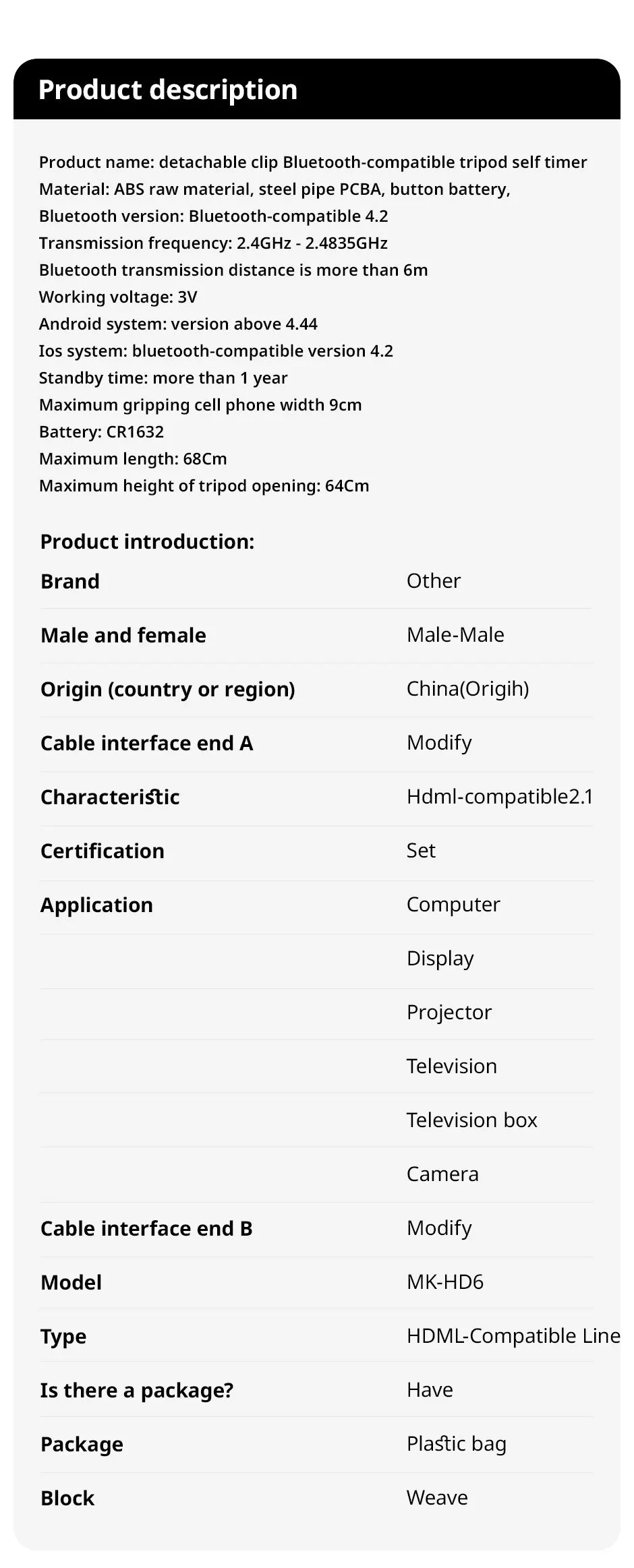Viewport: 634px width, 1568px height.
Task: Click the Weave block value
Action: (437, 1497)
